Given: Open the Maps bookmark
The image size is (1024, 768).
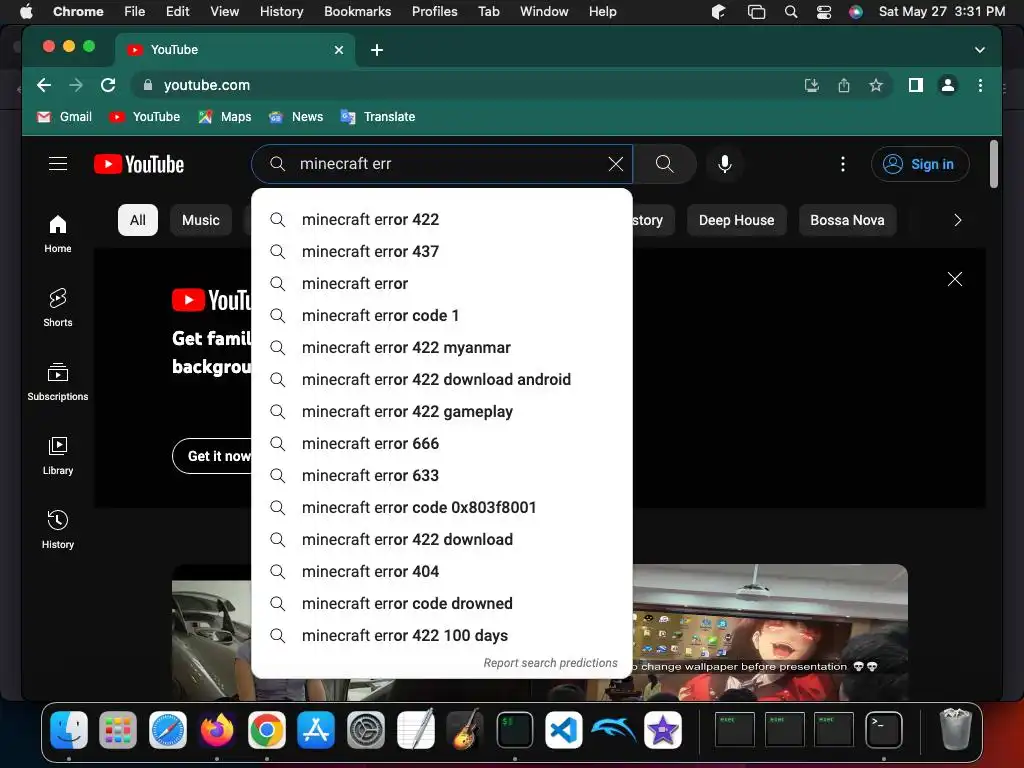Looking at the screenshot, I should (x=225, y=117).
